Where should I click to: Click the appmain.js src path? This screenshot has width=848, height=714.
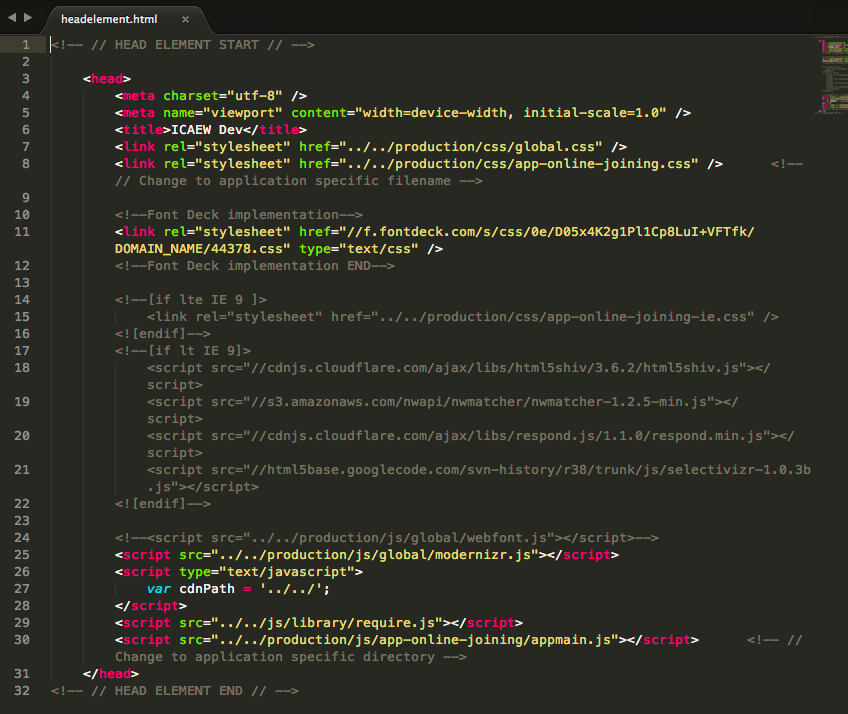pos(415,640)
